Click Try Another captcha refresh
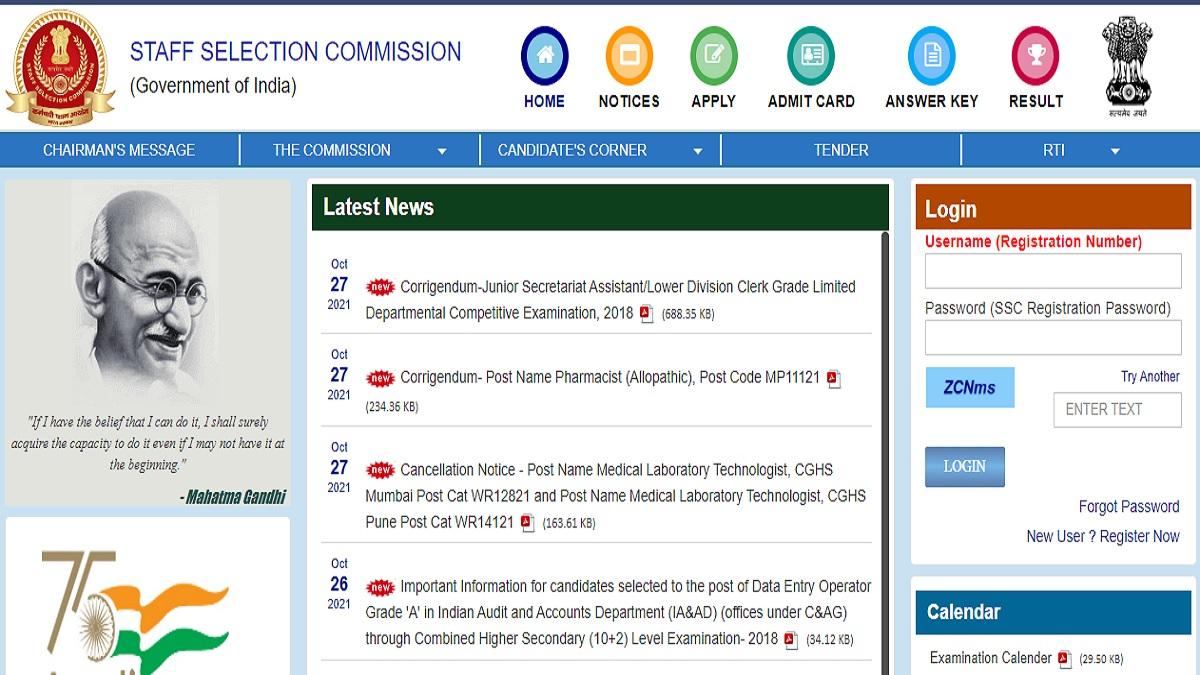Image resolution: width=1200 pixels, height=675 pixels. click(x=1153, y=376)
